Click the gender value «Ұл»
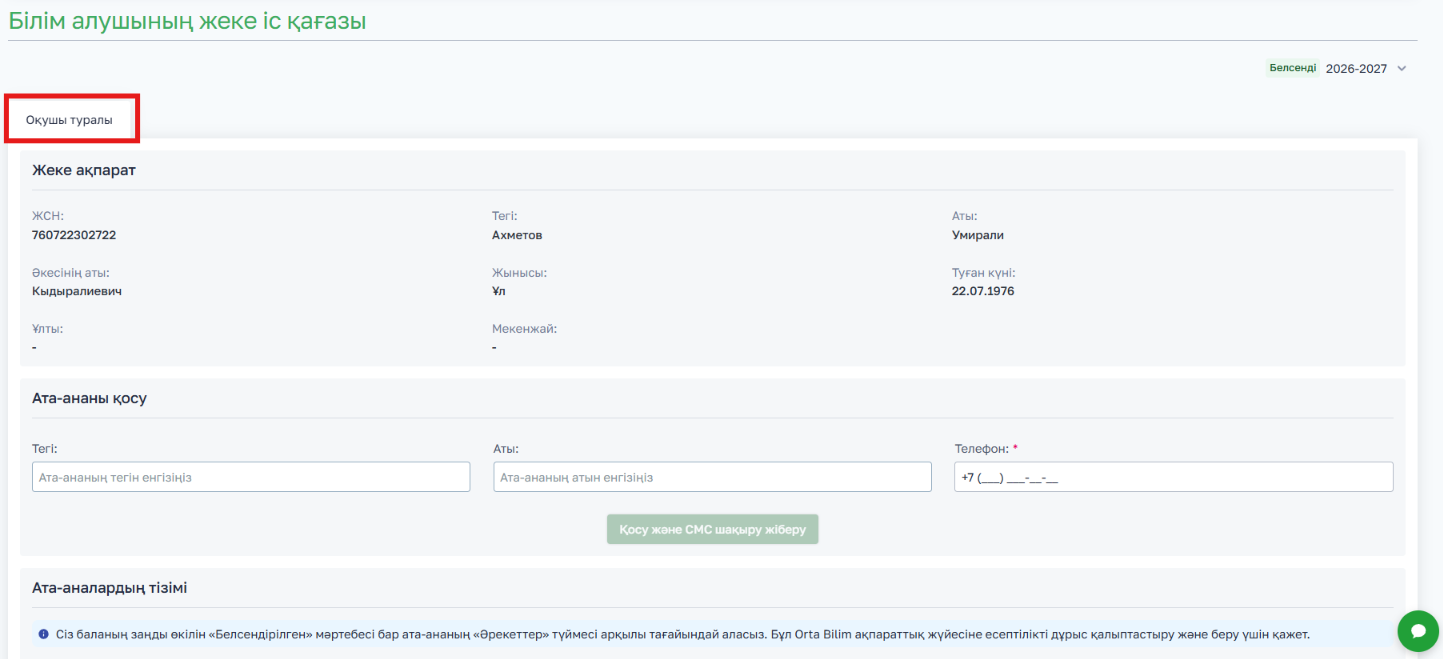The image size is (1443, 659). [x=499, y=291]
